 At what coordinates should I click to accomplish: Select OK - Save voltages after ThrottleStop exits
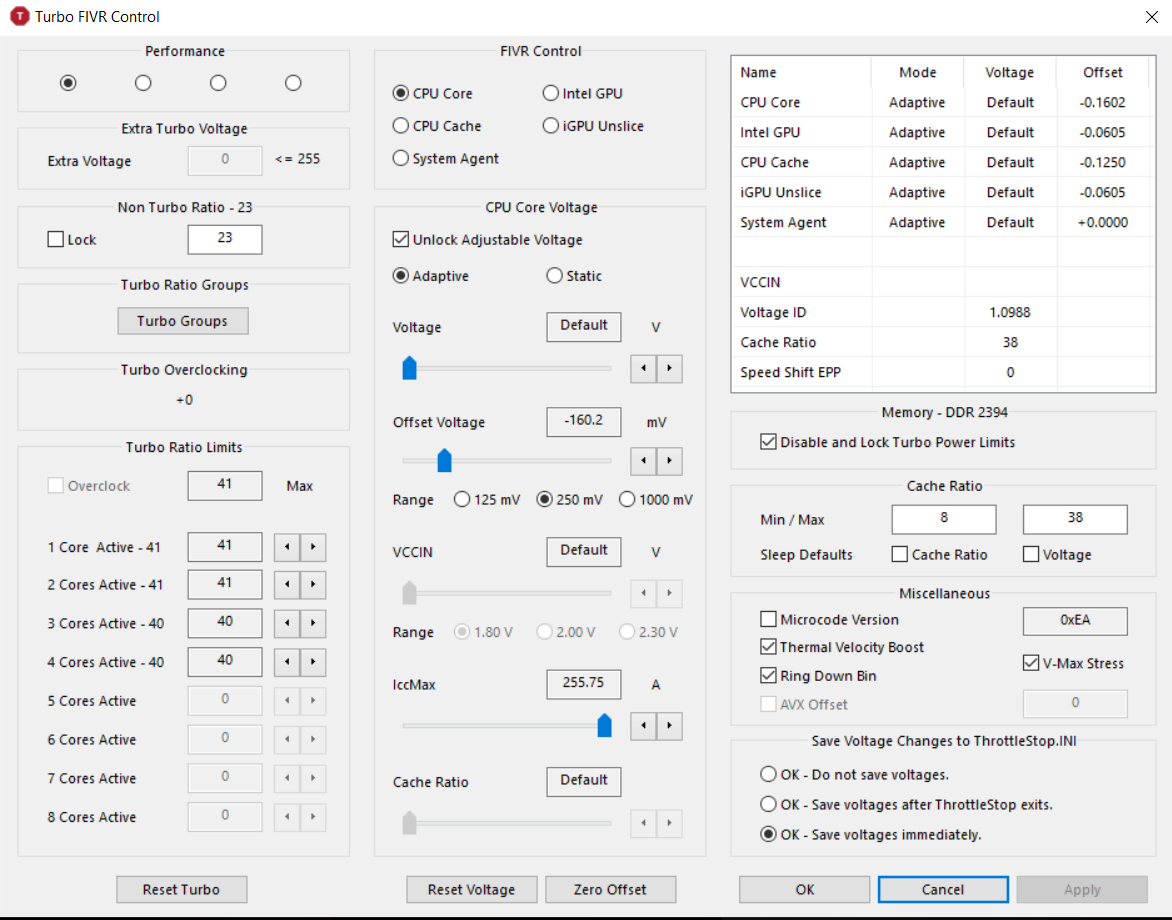click(906, 804)
